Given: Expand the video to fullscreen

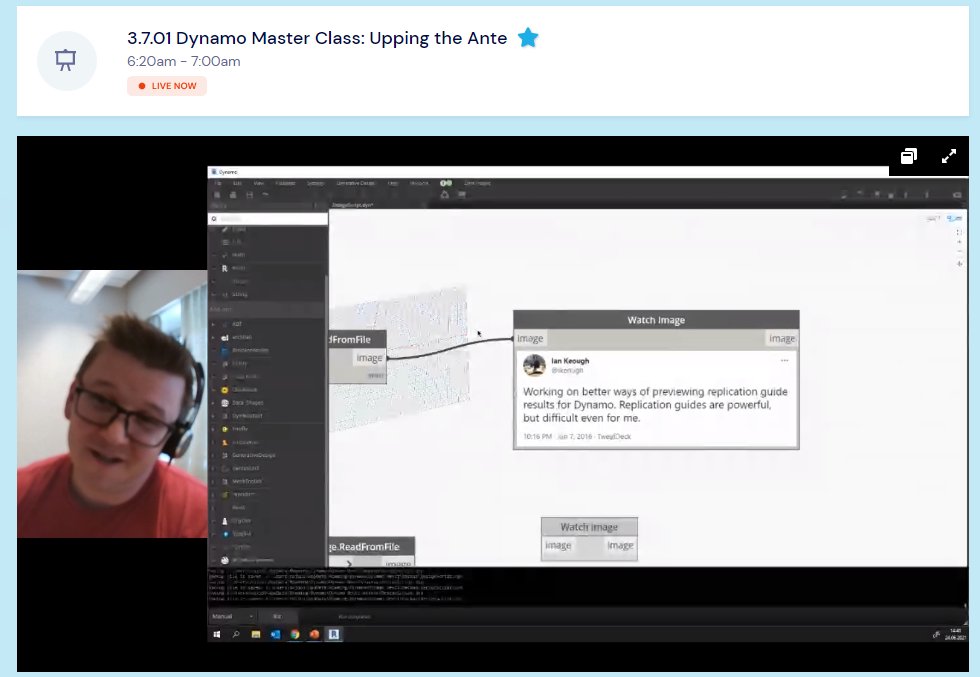Looking at the screenshot, I should tap(949, 156).
